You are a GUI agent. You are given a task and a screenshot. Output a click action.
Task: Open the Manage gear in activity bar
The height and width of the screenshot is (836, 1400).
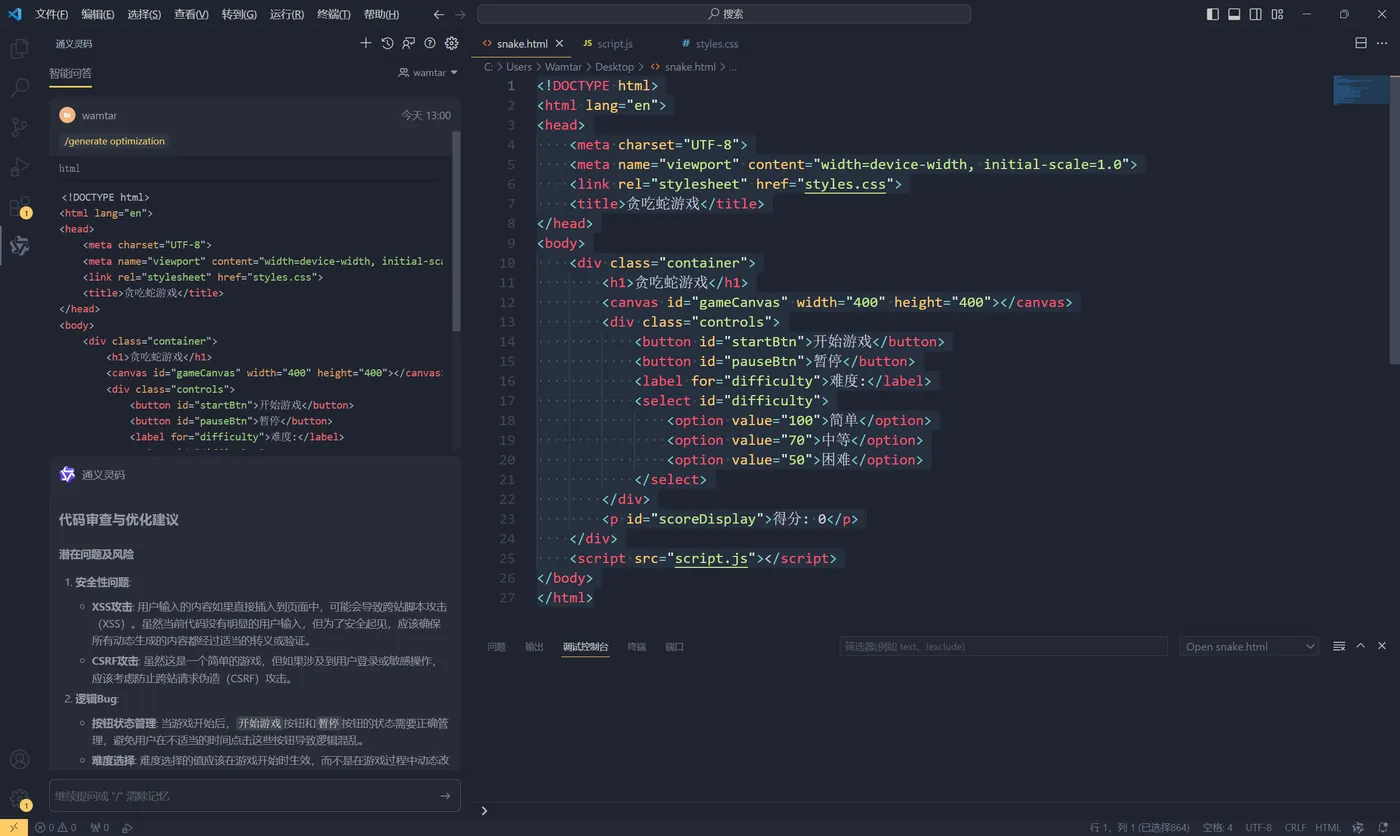[x=19, y=799]
